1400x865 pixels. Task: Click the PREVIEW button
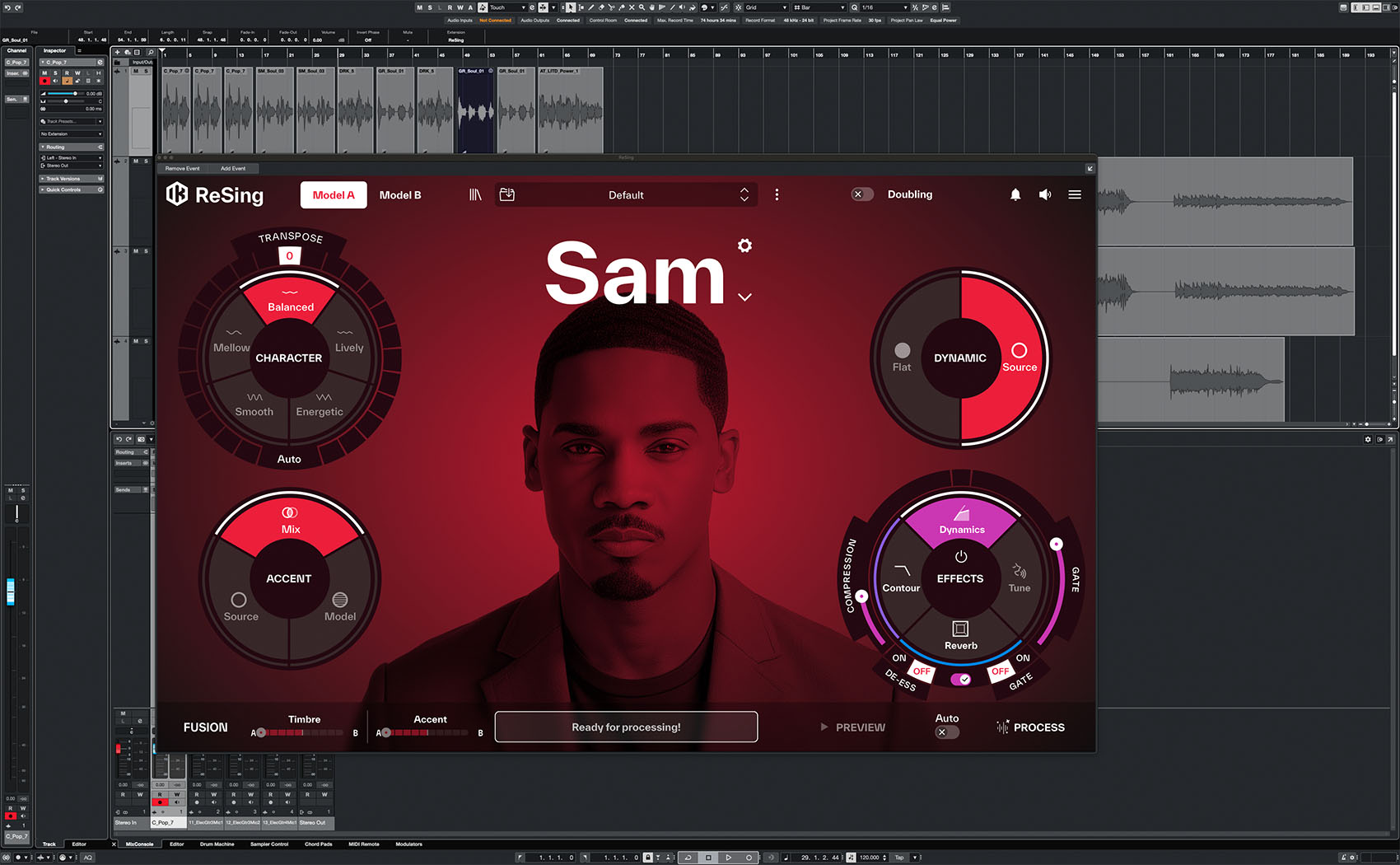click(852, 727)
